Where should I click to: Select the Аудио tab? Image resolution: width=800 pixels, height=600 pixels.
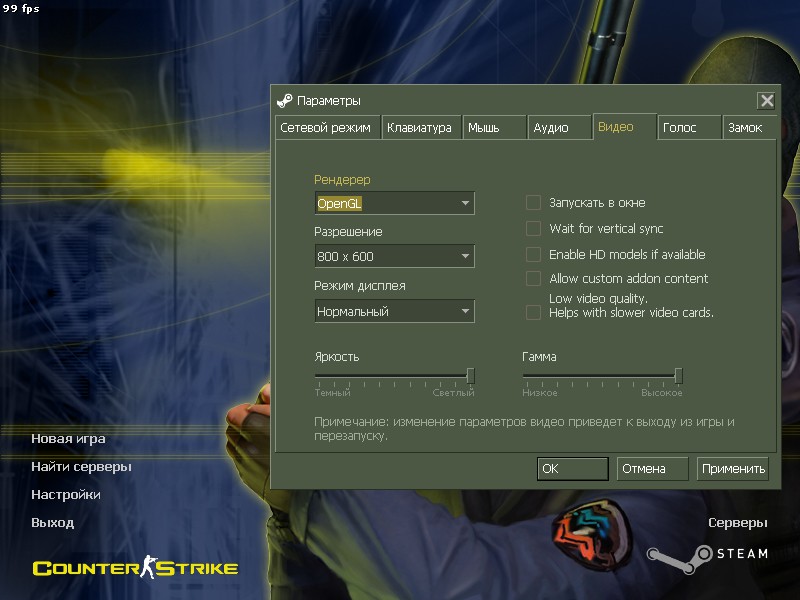560,128
